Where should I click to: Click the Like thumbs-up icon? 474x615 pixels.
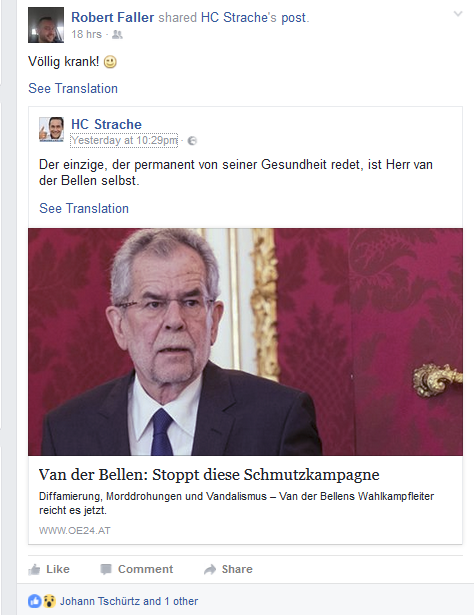35,569
